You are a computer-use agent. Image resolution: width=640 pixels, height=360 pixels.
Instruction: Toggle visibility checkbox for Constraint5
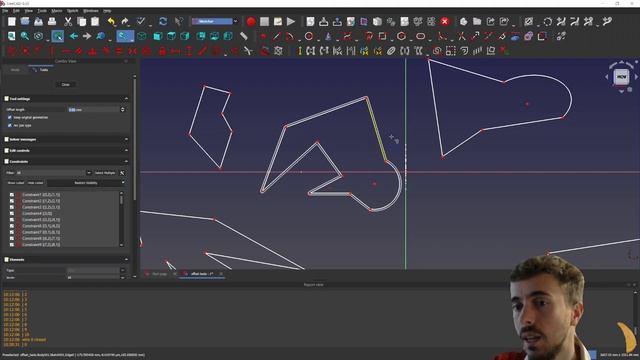(x=12, y=220)
